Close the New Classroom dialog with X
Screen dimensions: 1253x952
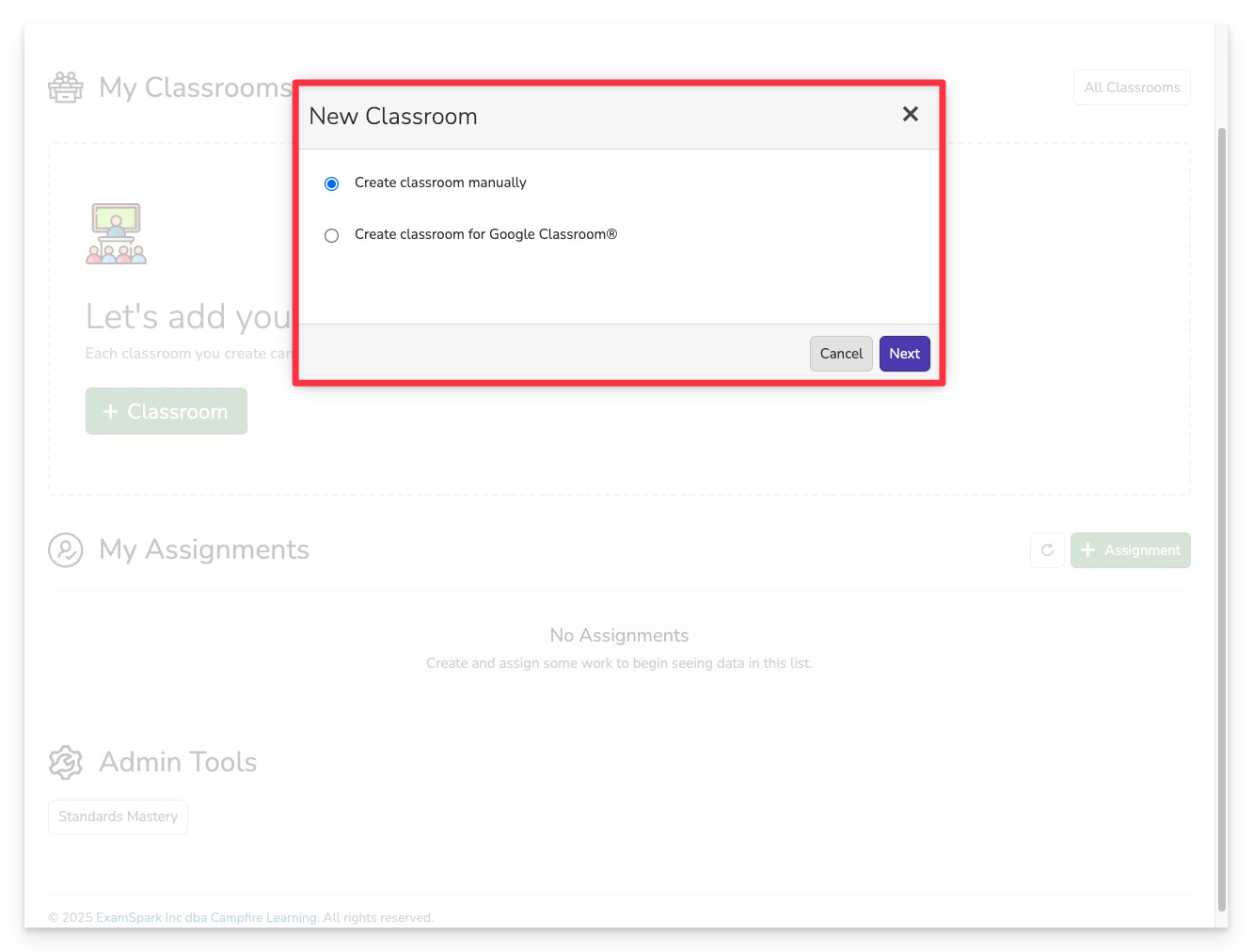point(910,114)
